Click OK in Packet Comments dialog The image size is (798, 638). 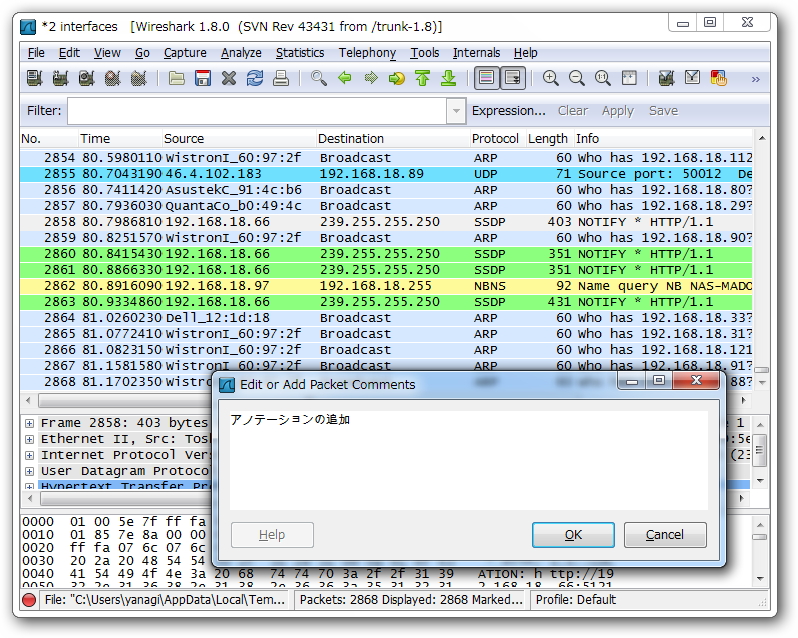coord(573,535)
